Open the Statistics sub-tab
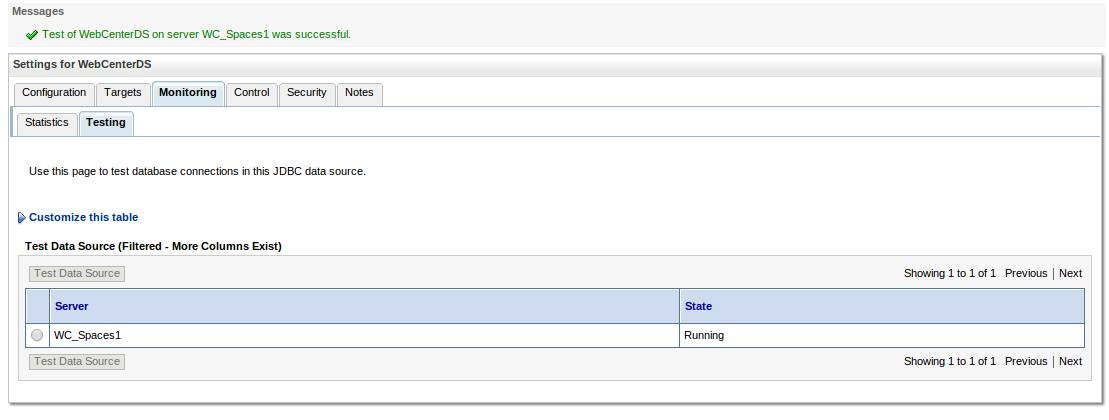 [x=47, y=123]
